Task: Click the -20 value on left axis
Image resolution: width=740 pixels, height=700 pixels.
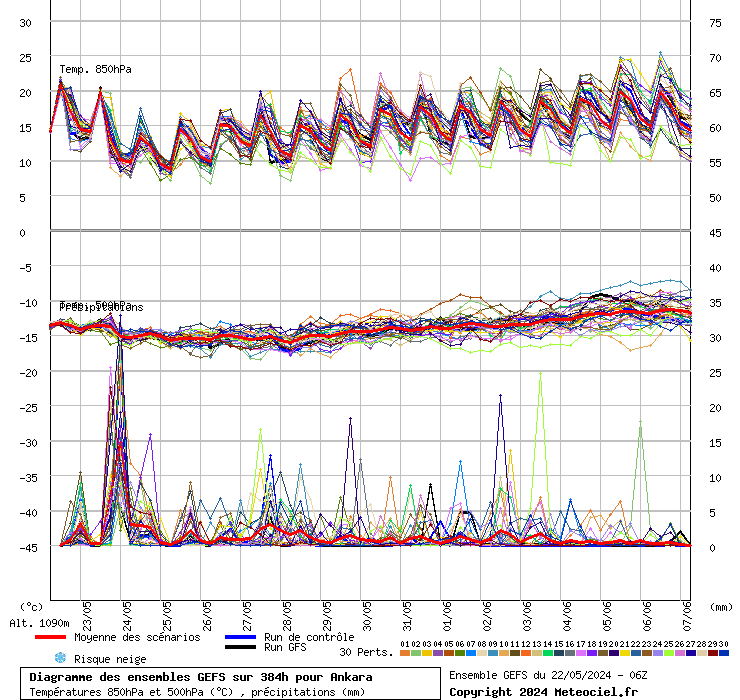Action: [28, 373]
